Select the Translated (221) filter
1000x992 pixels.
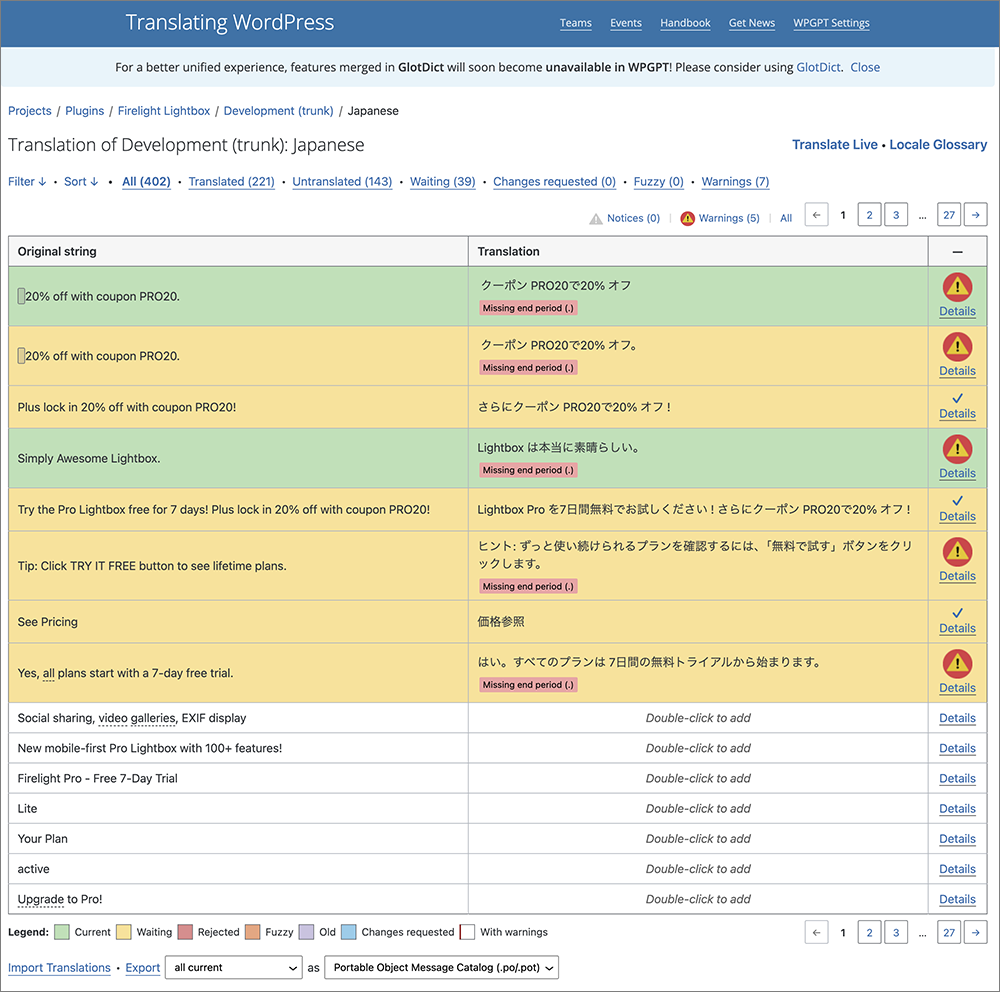coord(232,181)
